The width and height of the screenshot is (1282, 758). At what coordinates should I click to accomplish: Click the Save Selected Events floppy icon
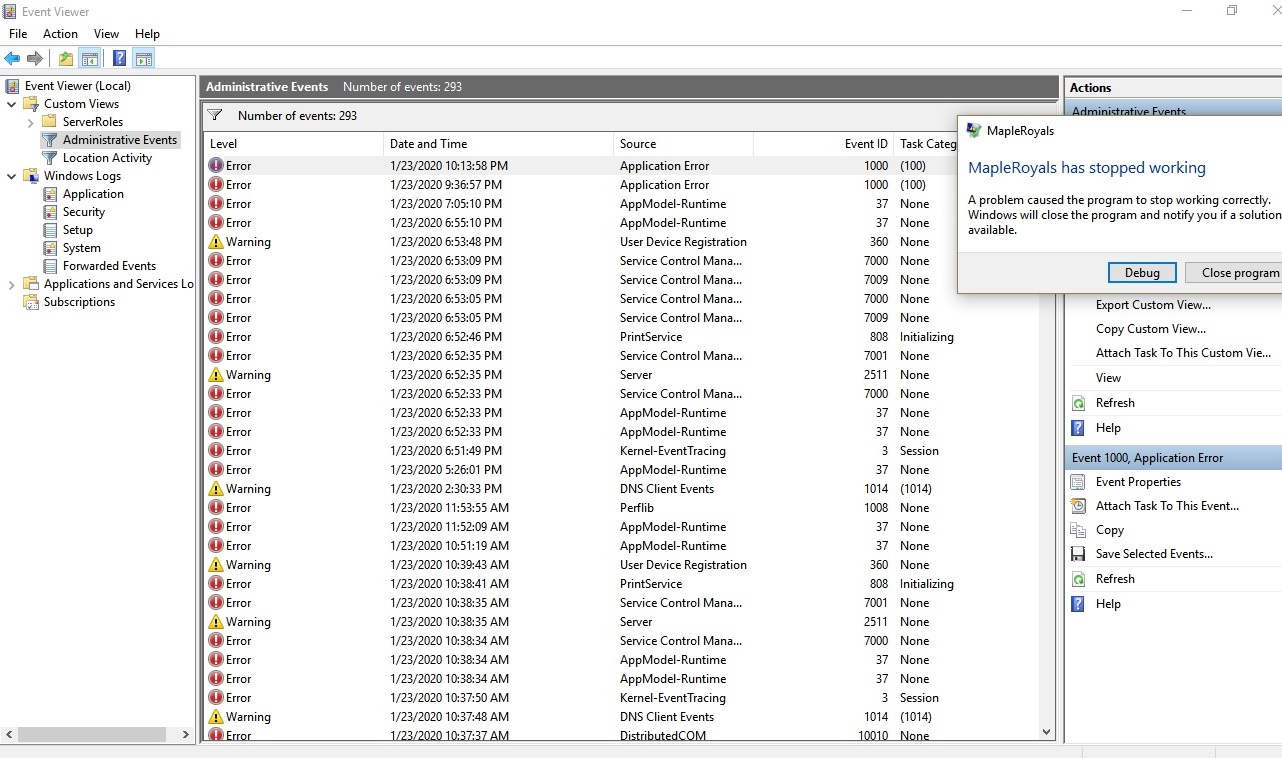click(1078, 554)
